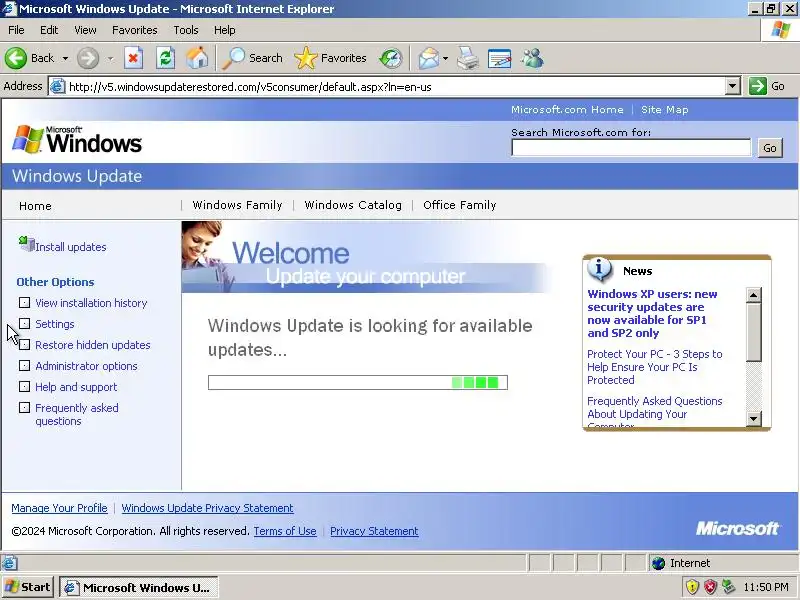800x600 pixels.
Task: Click box beside View installation history
Action: pos(24,303)
